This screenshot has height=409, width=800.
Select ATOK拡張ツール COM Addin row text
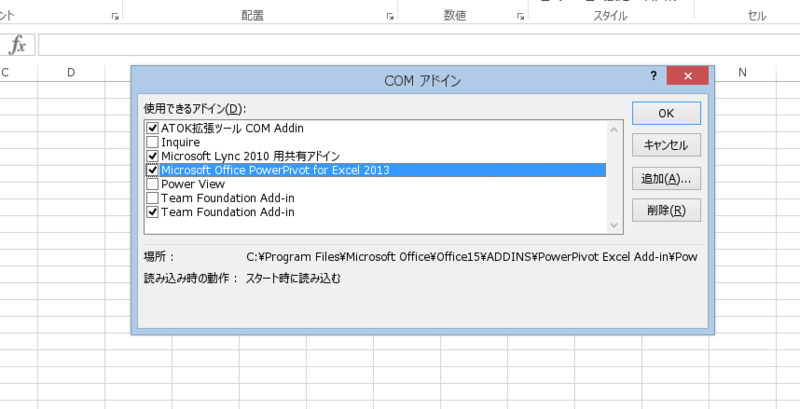coord(232,128)
